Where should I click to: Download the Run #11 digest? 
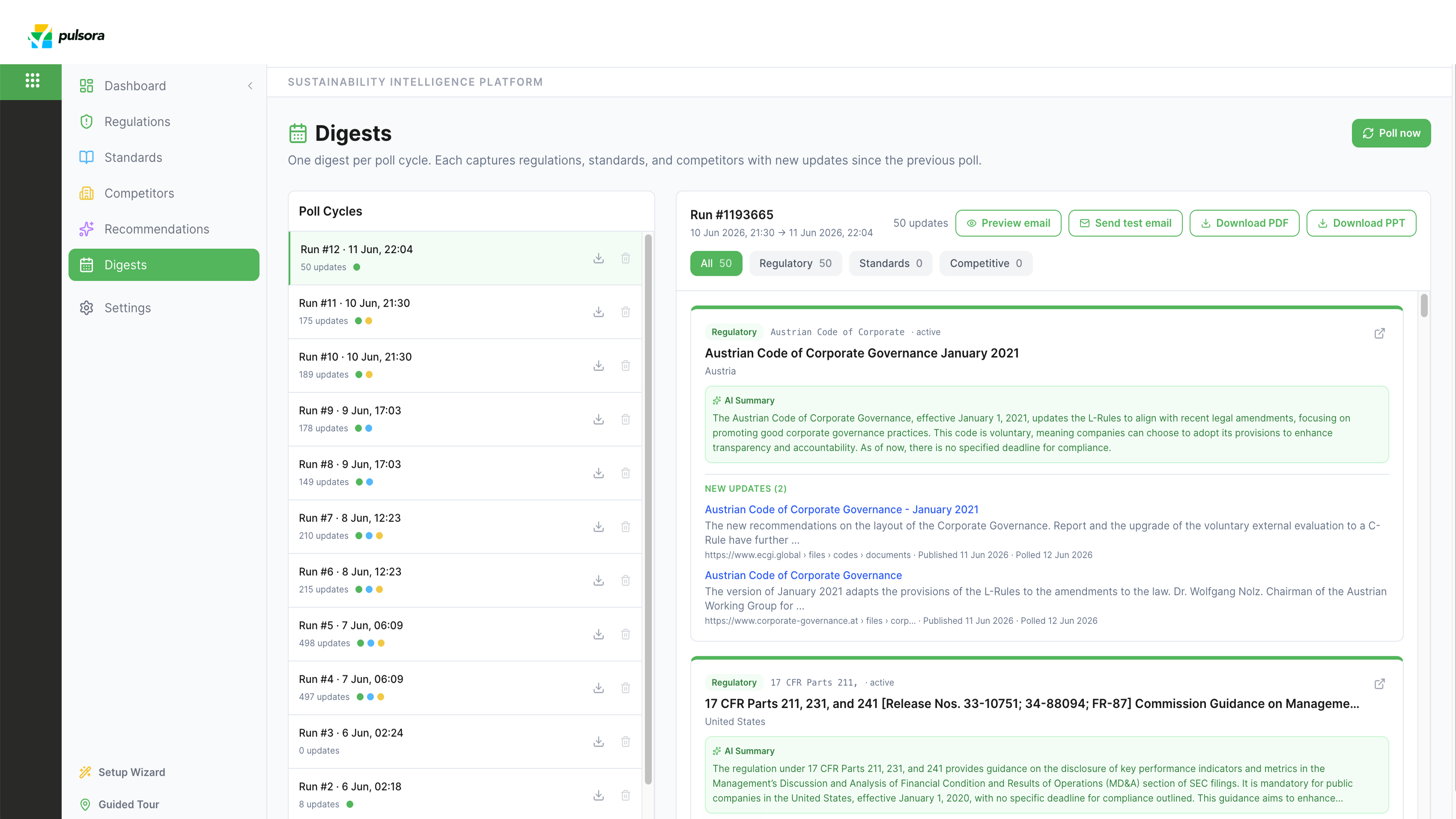(x=599, y=312)
